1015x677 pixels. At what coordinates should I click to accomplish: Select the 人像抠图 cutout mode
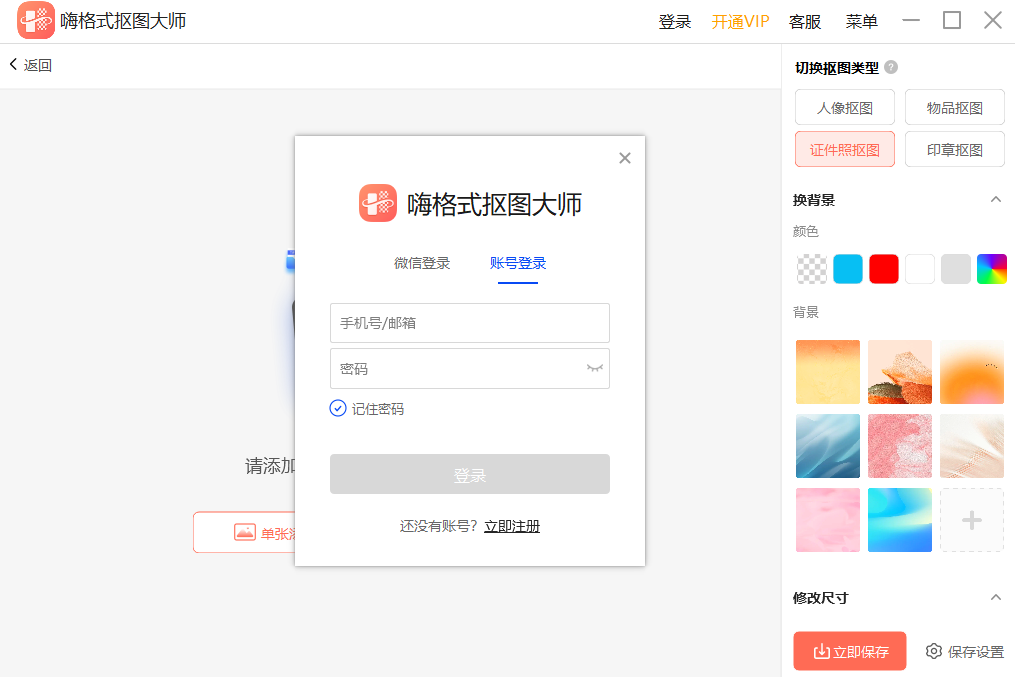tap(844, 107)
